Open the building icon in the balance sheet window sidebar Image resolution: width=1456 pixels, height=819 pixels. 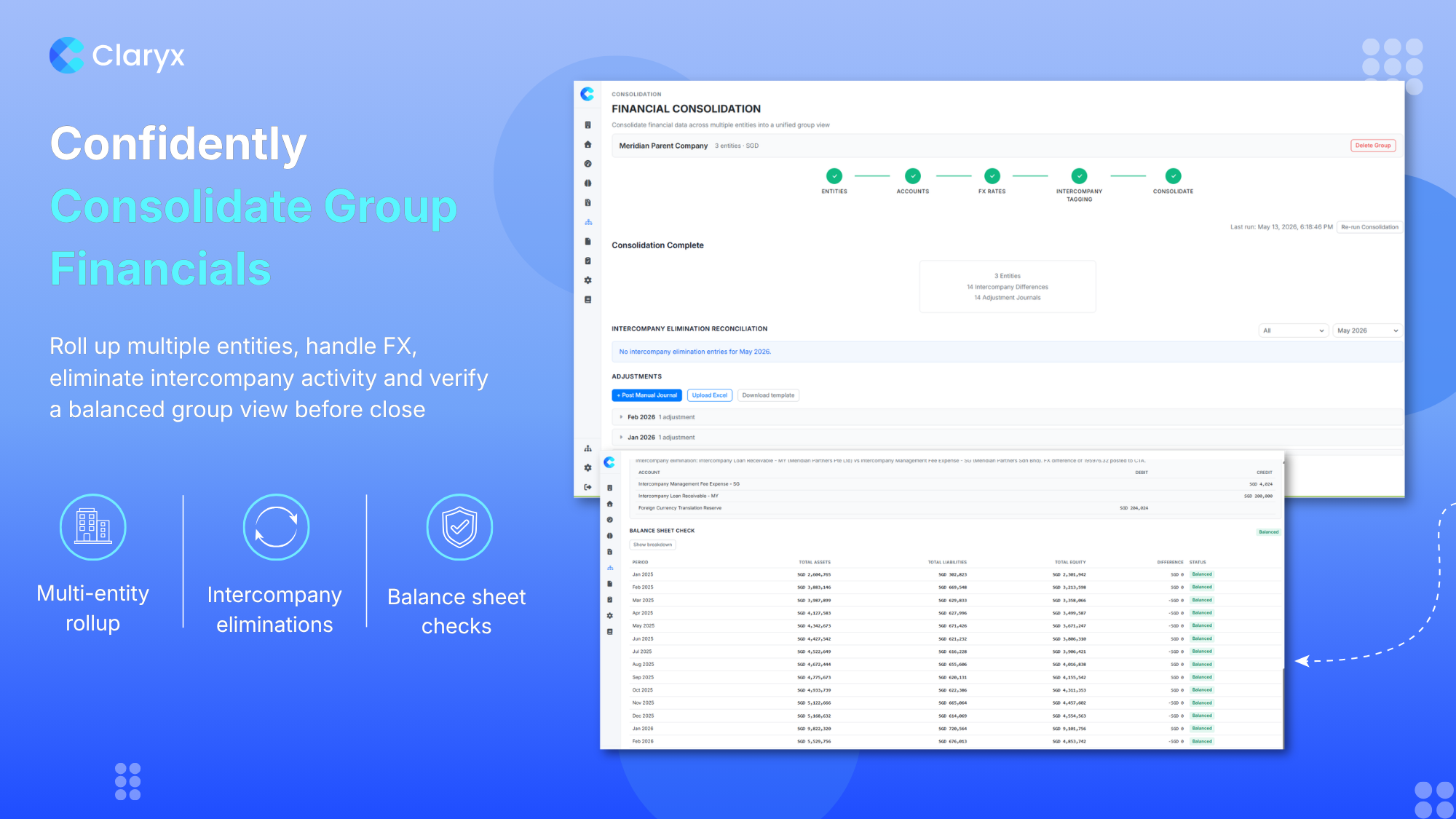[x=609, y=488]
